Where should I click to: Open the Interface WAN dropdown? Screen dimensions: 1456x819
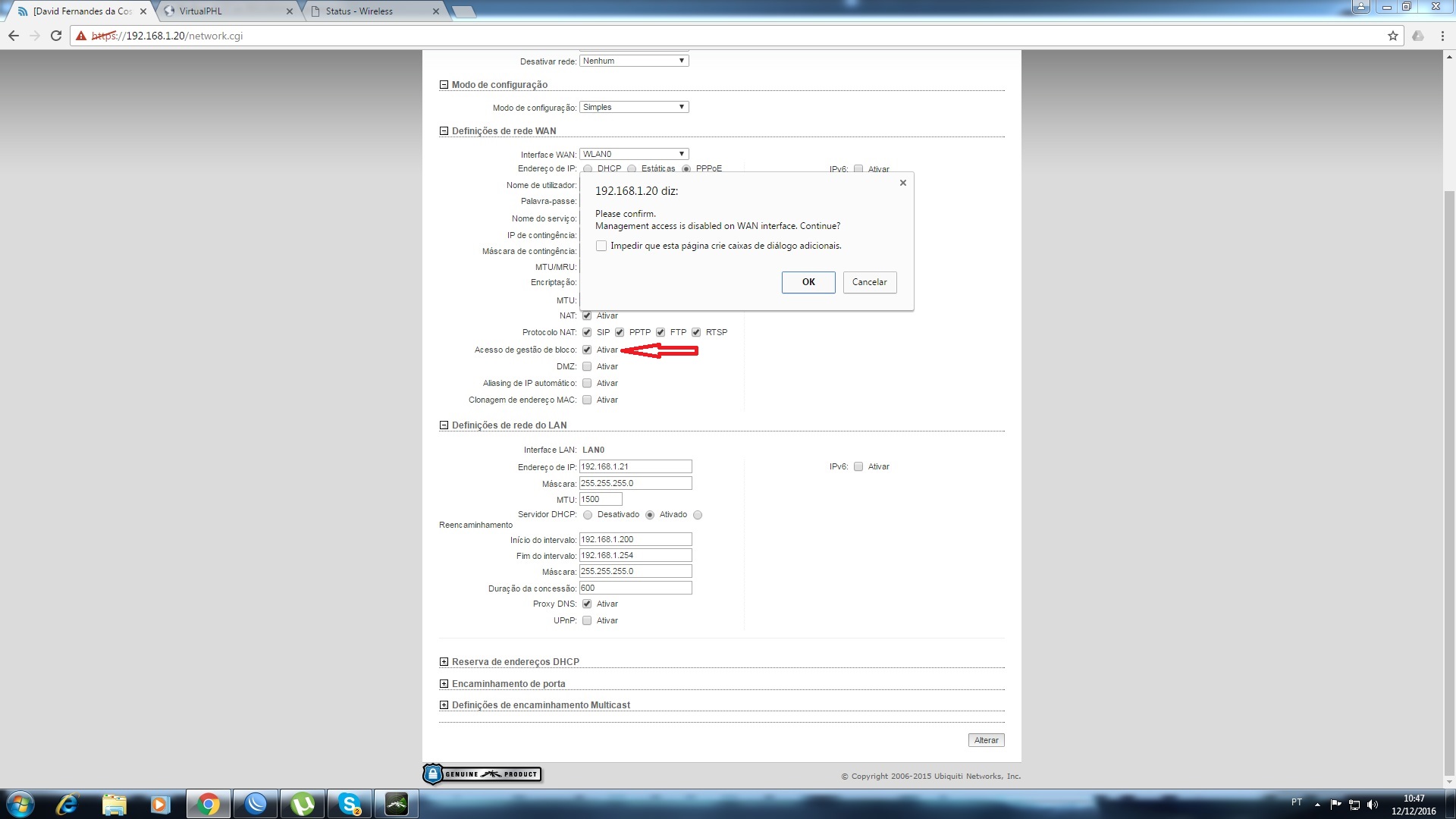(634, 154)
